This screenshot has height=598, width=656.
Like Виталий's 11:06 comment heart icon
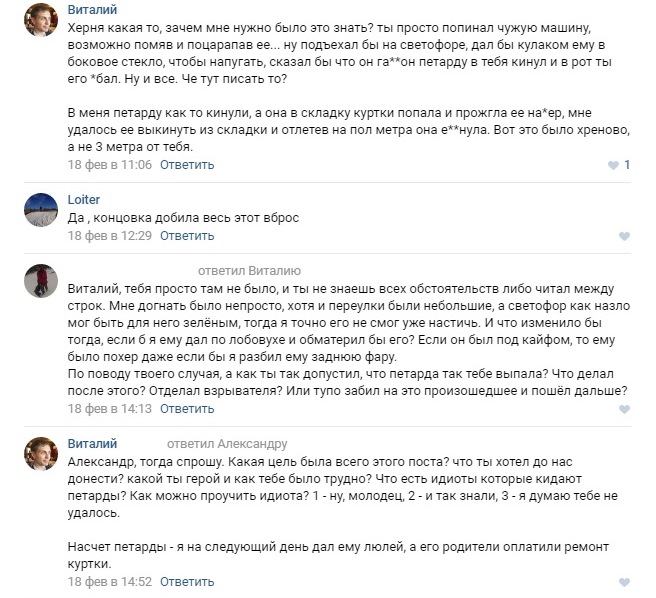(613, 165)
